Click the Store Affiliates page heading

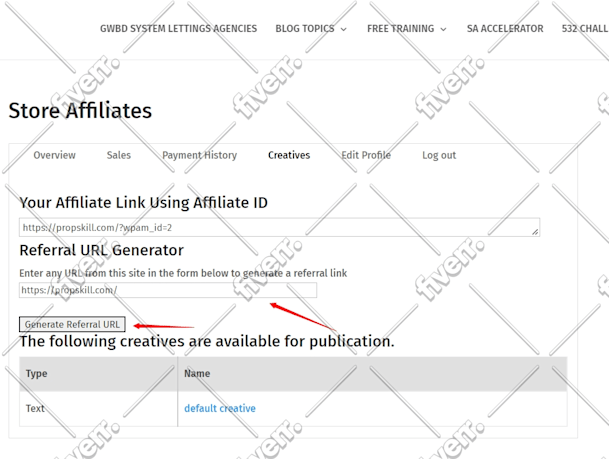click(x=80, y=111)
